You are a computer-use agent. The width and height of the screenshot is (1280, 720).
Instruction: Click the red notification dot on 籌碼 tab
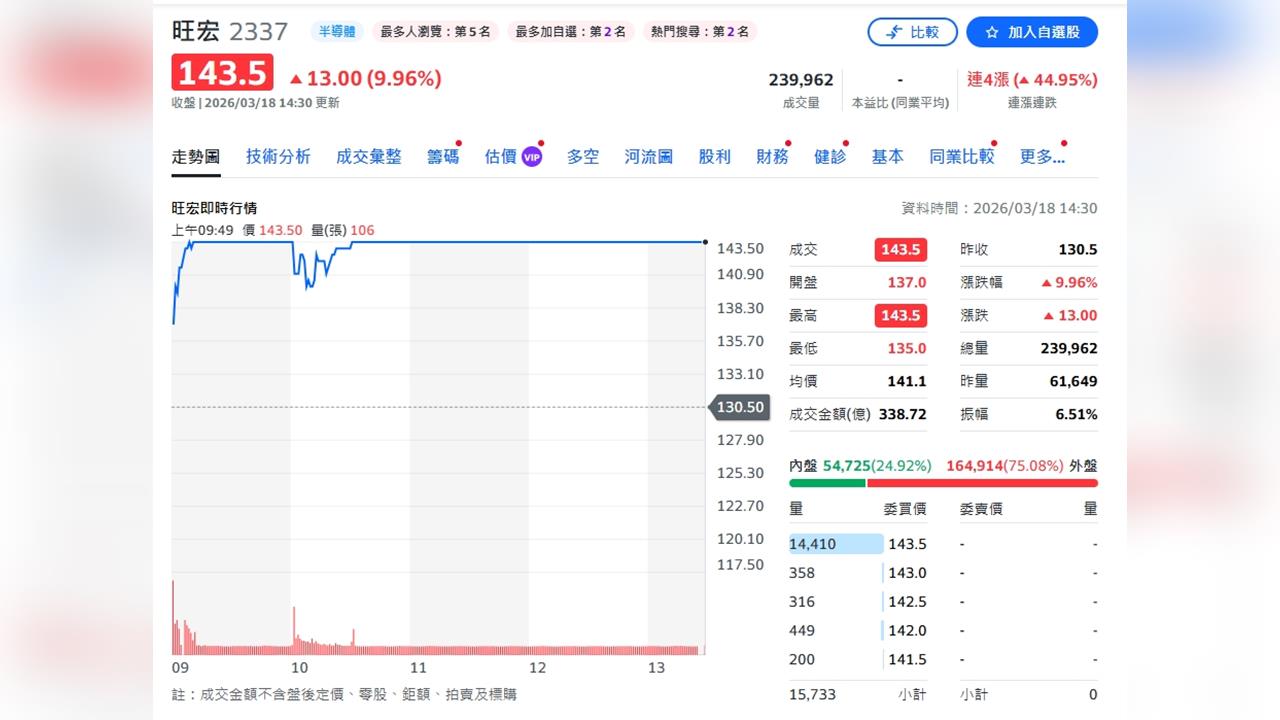coord(461,143)
